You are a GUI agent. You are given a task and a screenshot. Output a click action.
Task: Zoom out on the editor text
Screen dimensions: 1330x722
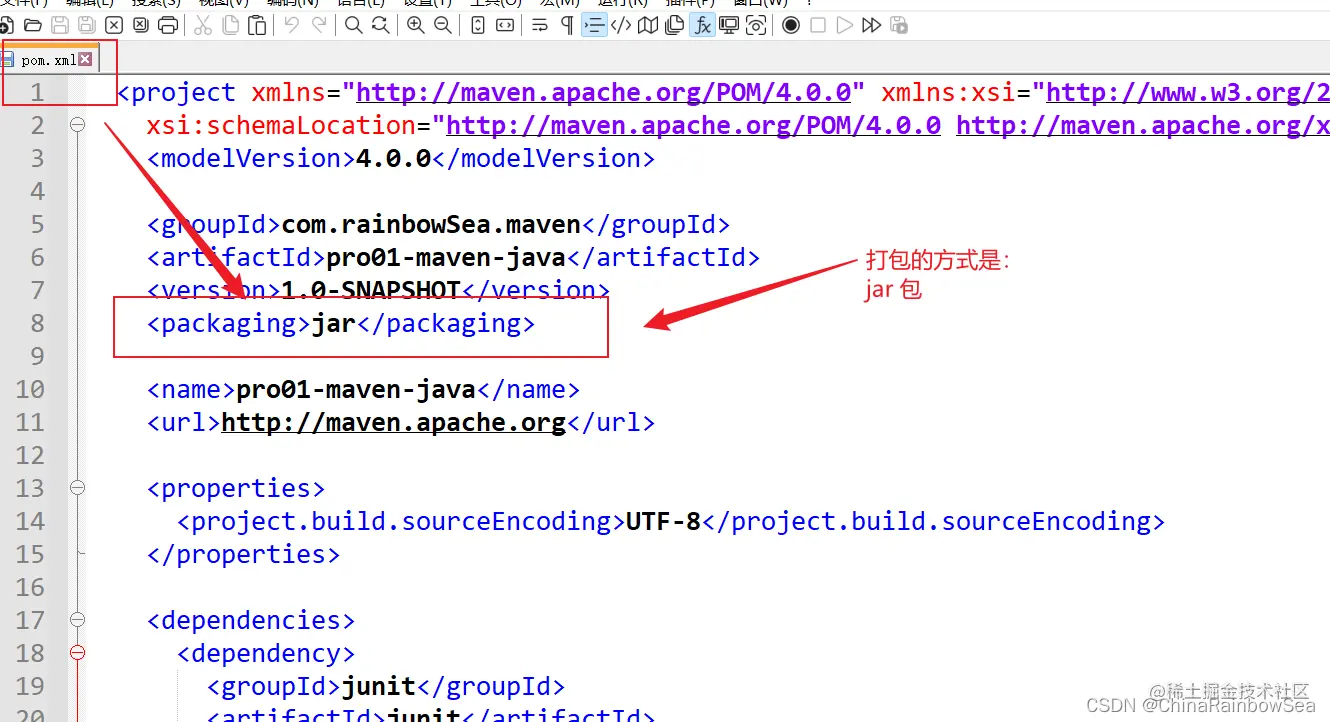click(442, 25)
